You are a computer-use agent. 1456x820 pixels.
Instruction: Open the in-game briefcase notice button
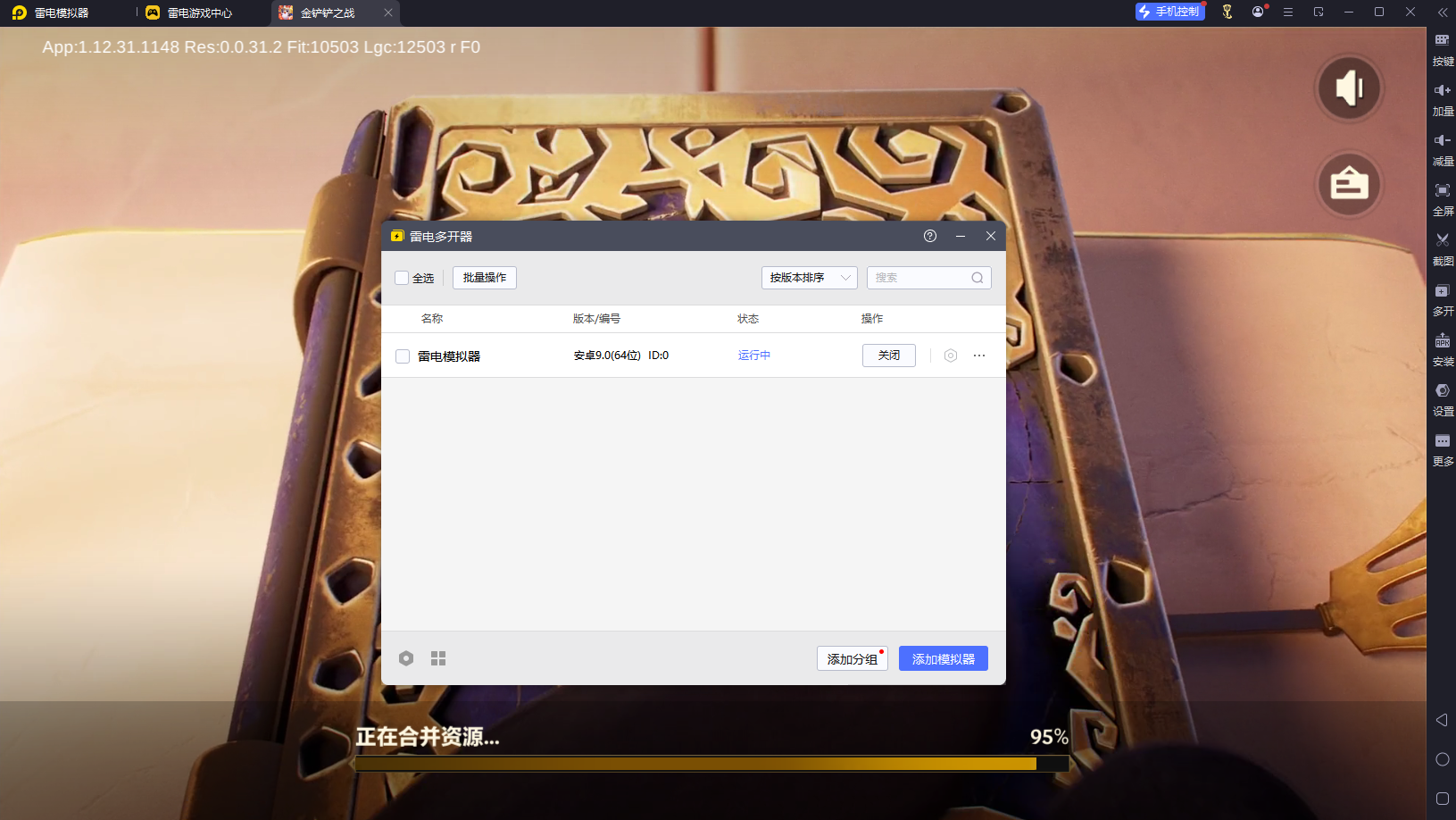tap(1349, 184)
